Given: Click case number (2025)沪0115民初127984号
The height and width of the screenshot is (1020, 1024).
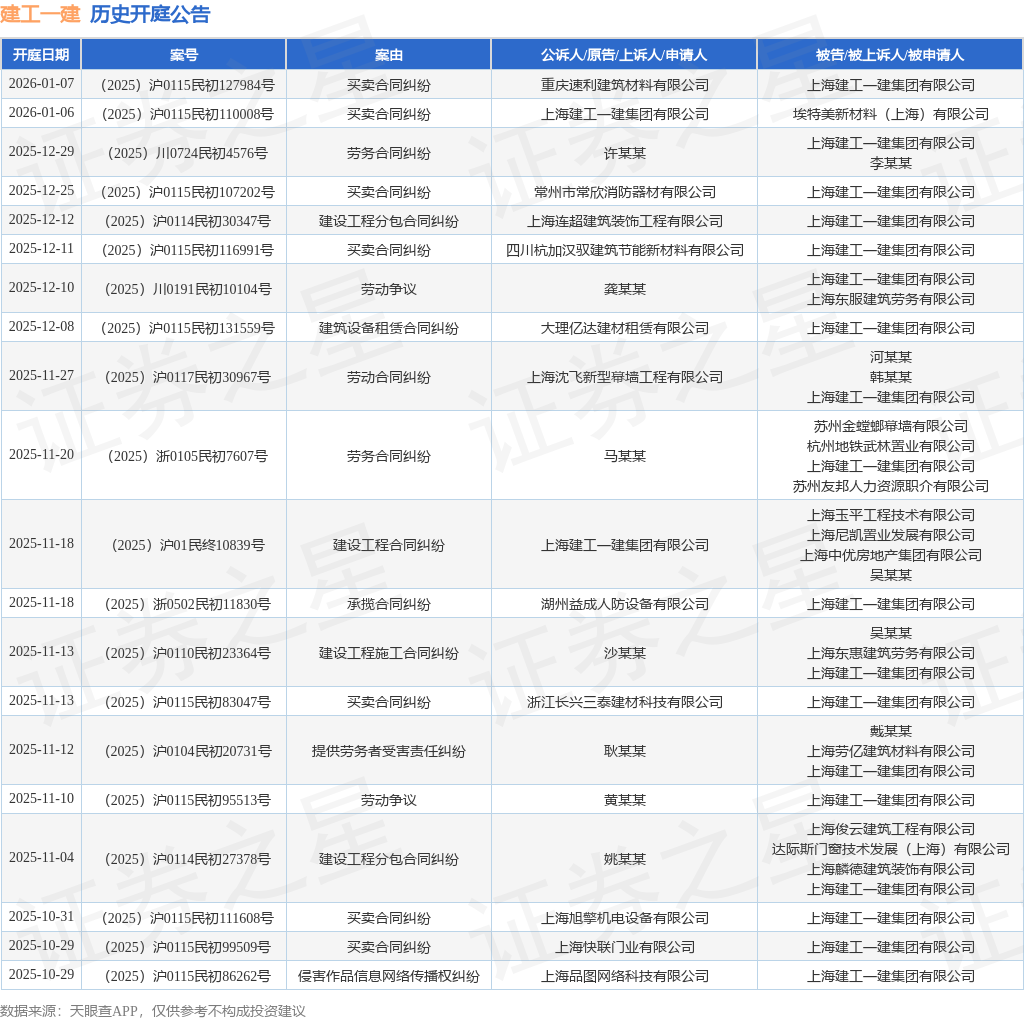Looking at the screenshot, I should pos(187,85).
